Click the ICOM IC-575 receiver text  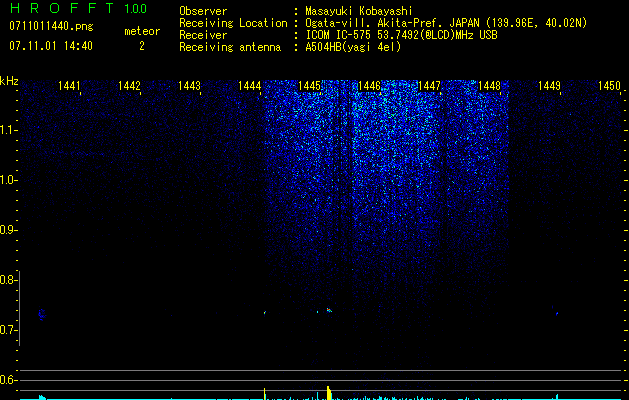click(x=402, y=35)
